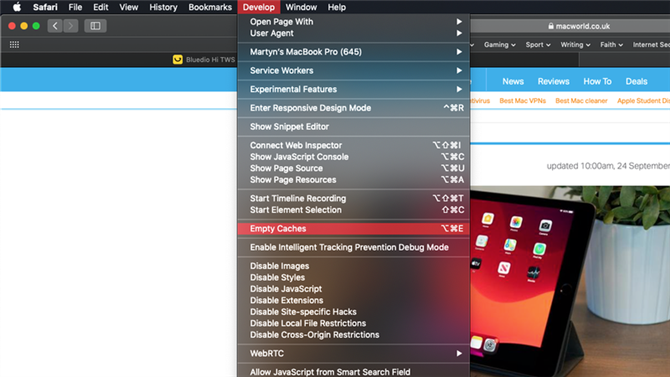Toggle Disable Extensions option
The image size is (670, 377).
pyautogui.click(x=354, y=300)
